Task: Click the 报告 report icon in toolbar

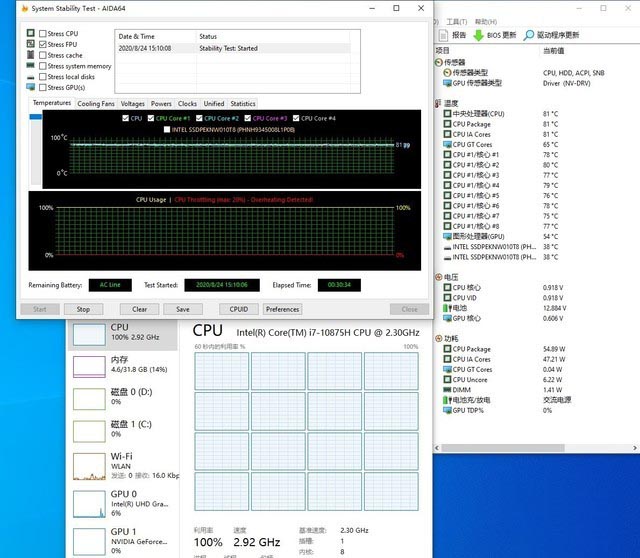Action: [x=443, y=35]
